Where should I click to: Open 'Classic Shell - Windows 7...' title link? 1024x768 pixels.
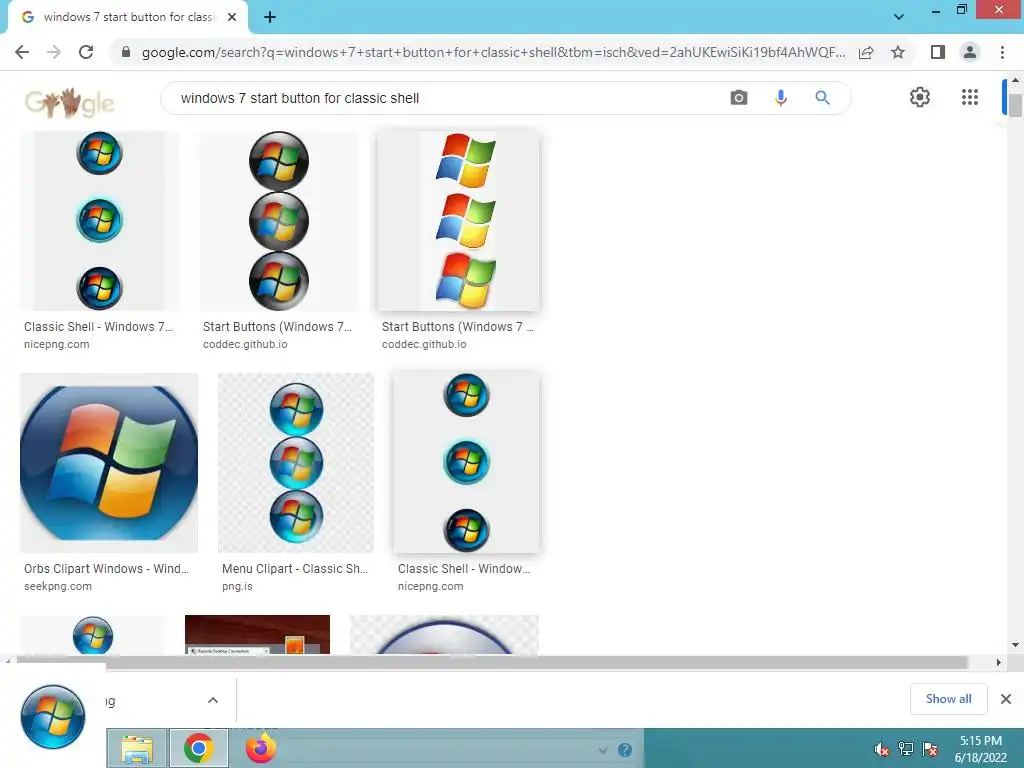tap(98, 327)
